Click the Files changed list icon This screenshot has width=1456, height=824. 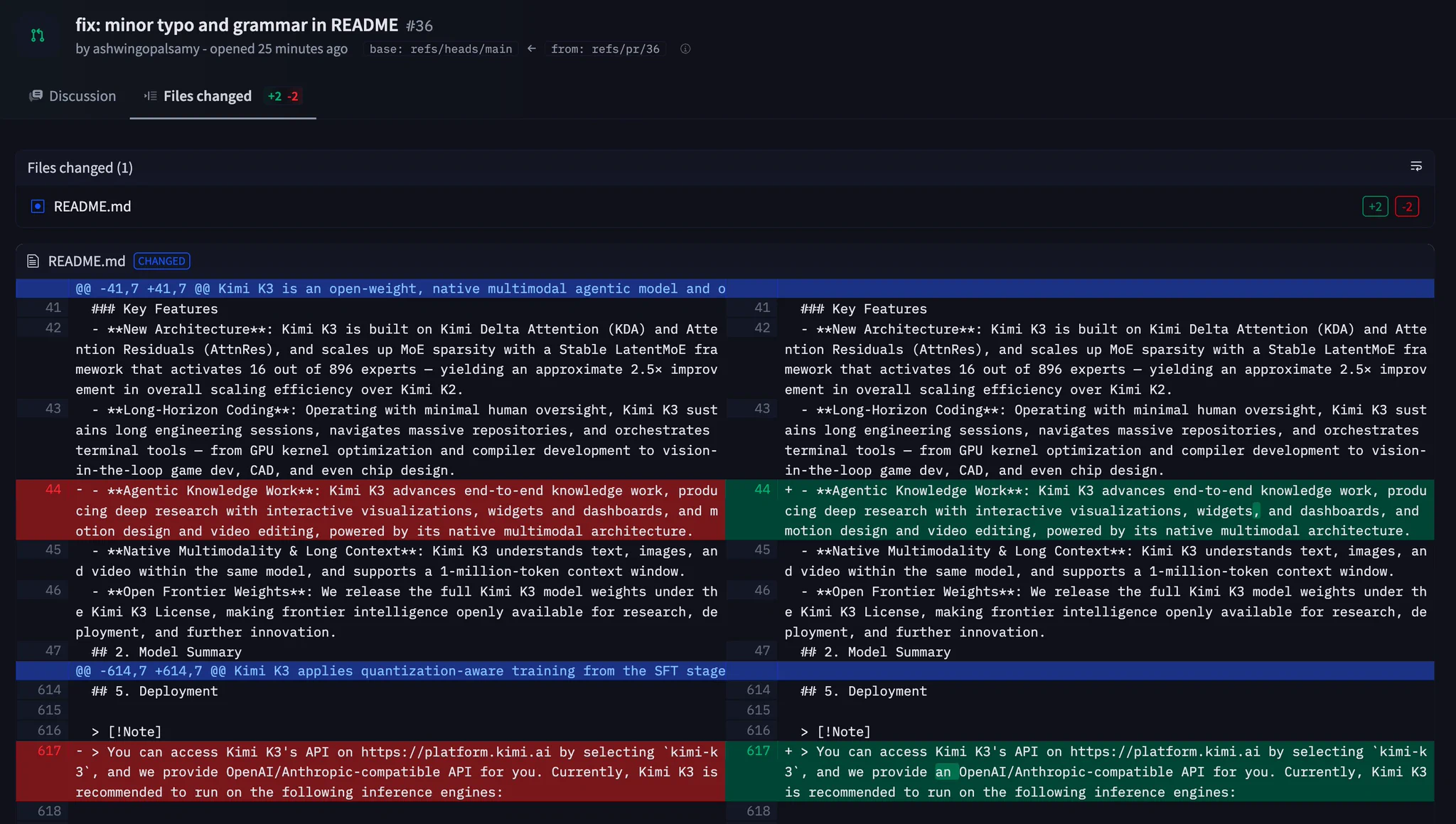tap(150, 95)
